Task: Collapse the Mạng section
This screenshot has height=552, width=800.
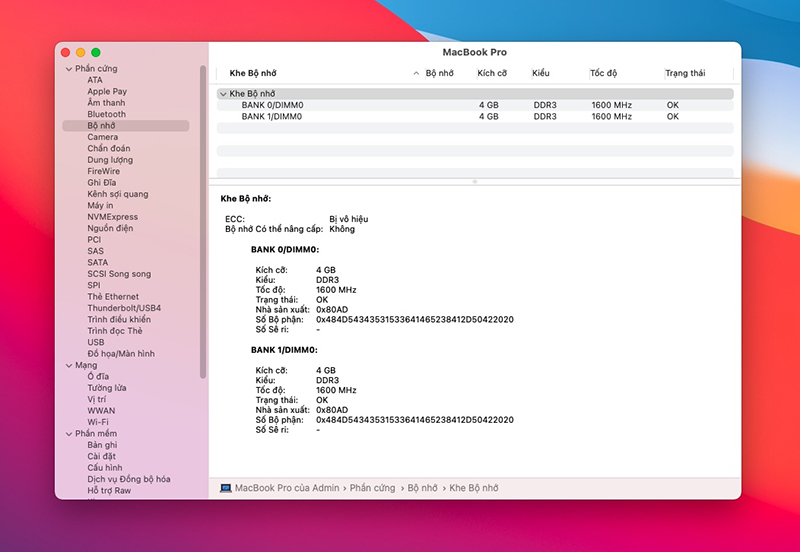Action: click(x=69, y=366)
